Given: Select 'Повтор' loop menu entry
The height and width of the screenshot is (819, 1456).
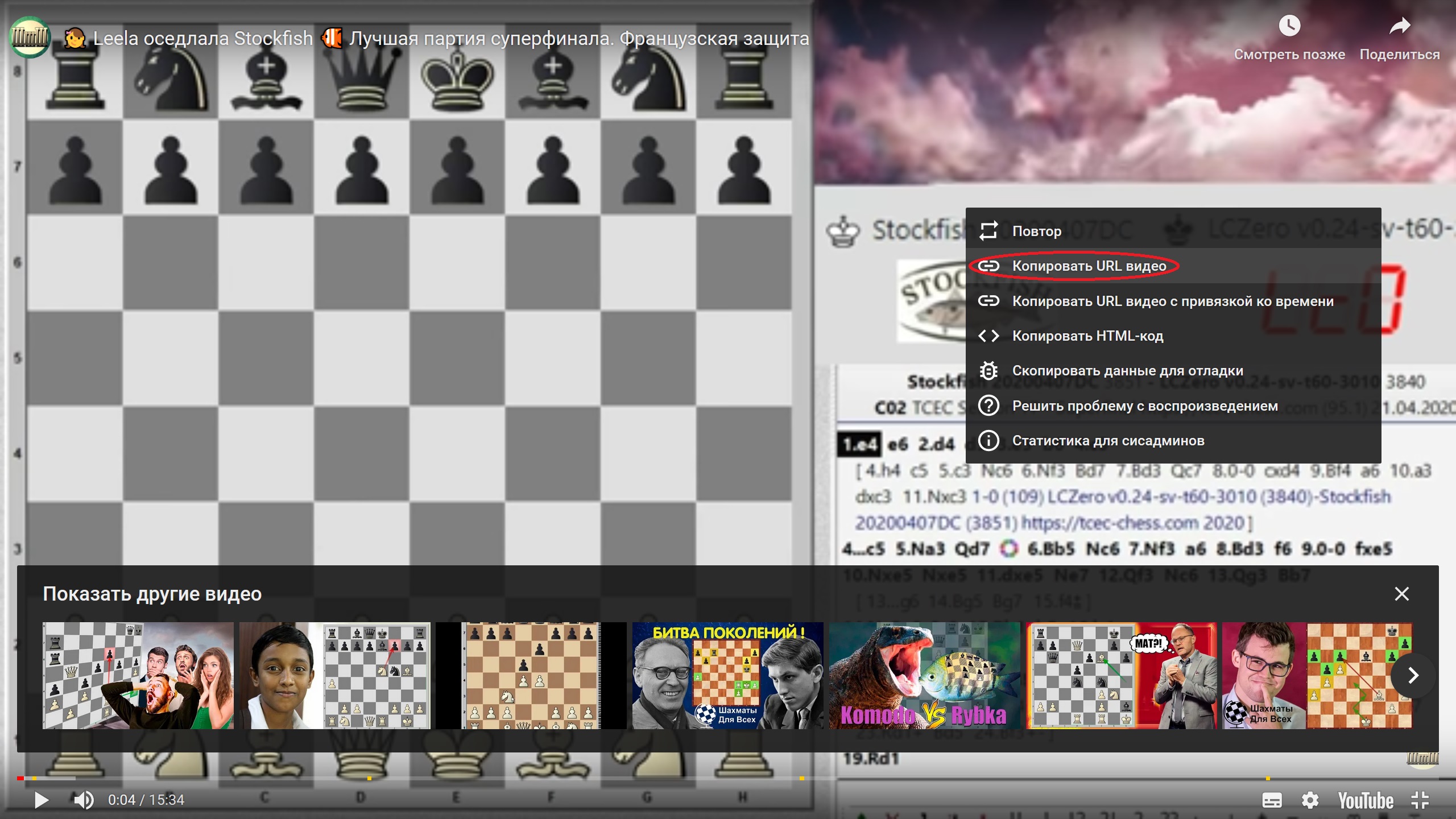Looking at the screenshot, I should point(1173,231).
